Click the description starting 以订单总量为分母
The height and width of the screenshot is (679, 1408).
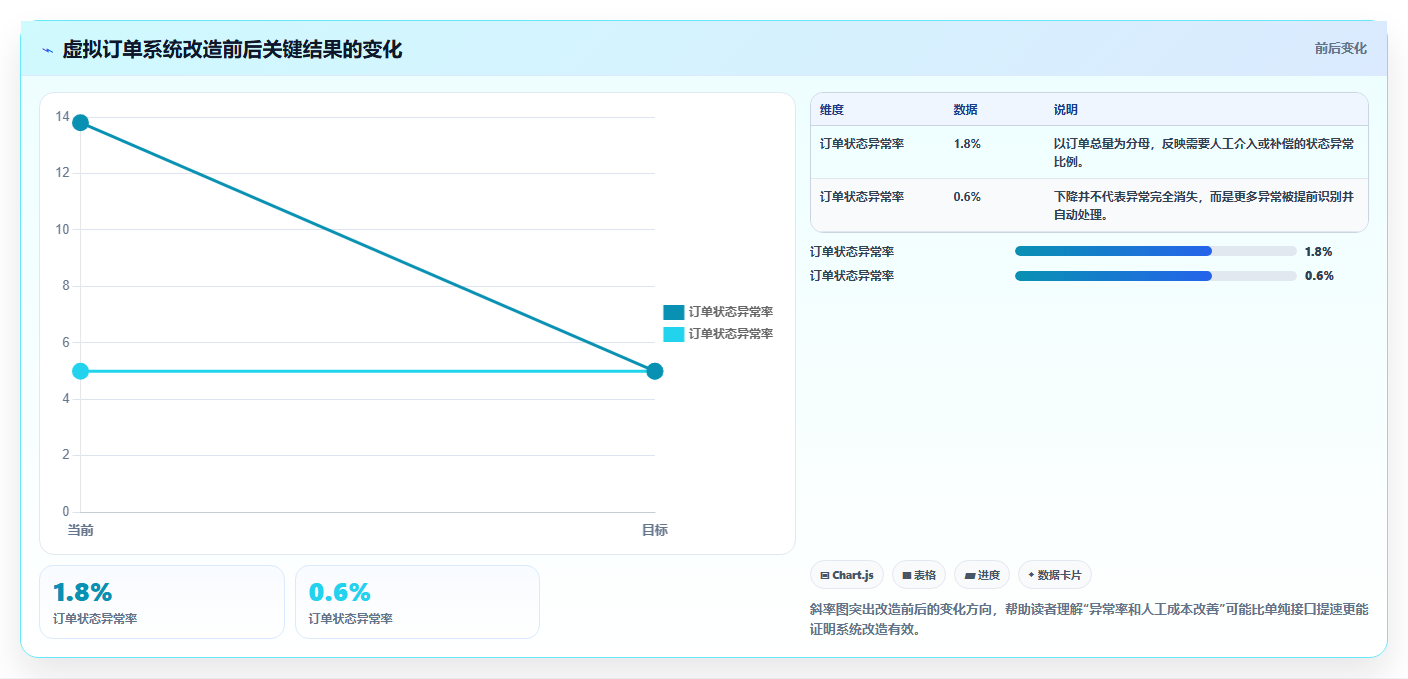click(1204, 153)
